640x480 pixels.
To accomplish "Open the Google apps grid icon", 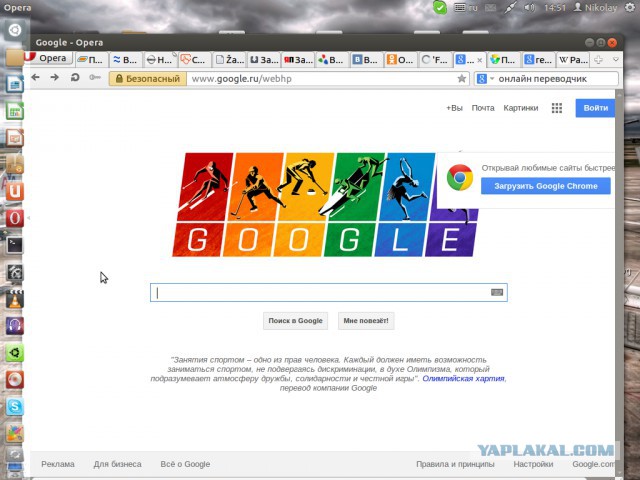I will [557, 108].
